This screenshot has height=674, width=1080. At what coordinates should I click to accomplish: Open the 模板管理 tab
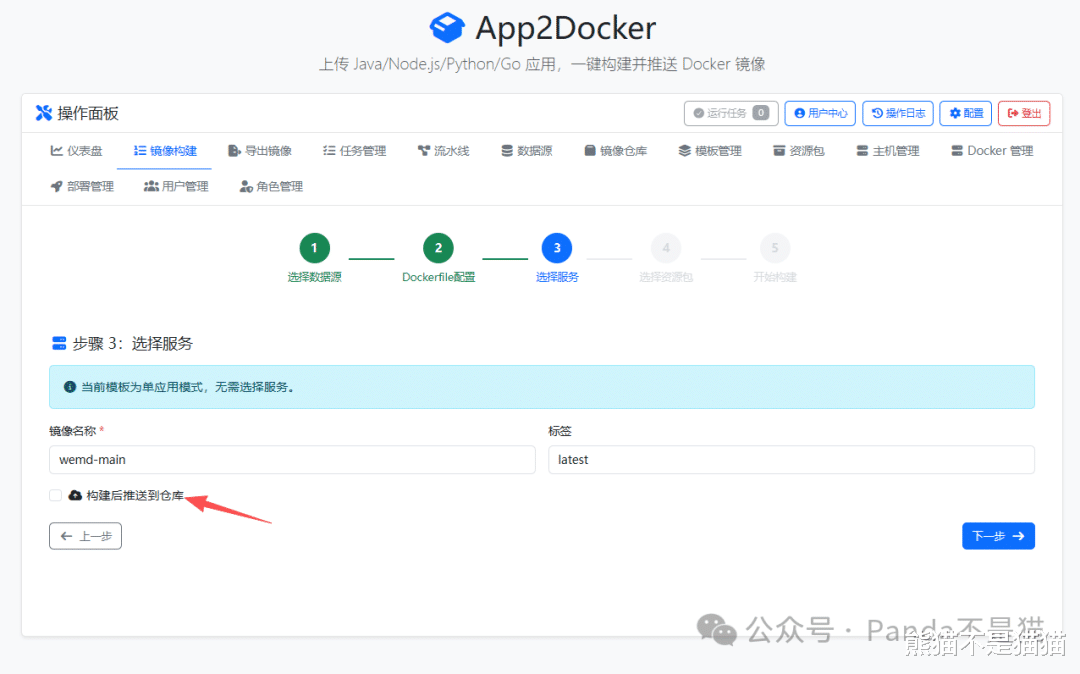(709, 151)
